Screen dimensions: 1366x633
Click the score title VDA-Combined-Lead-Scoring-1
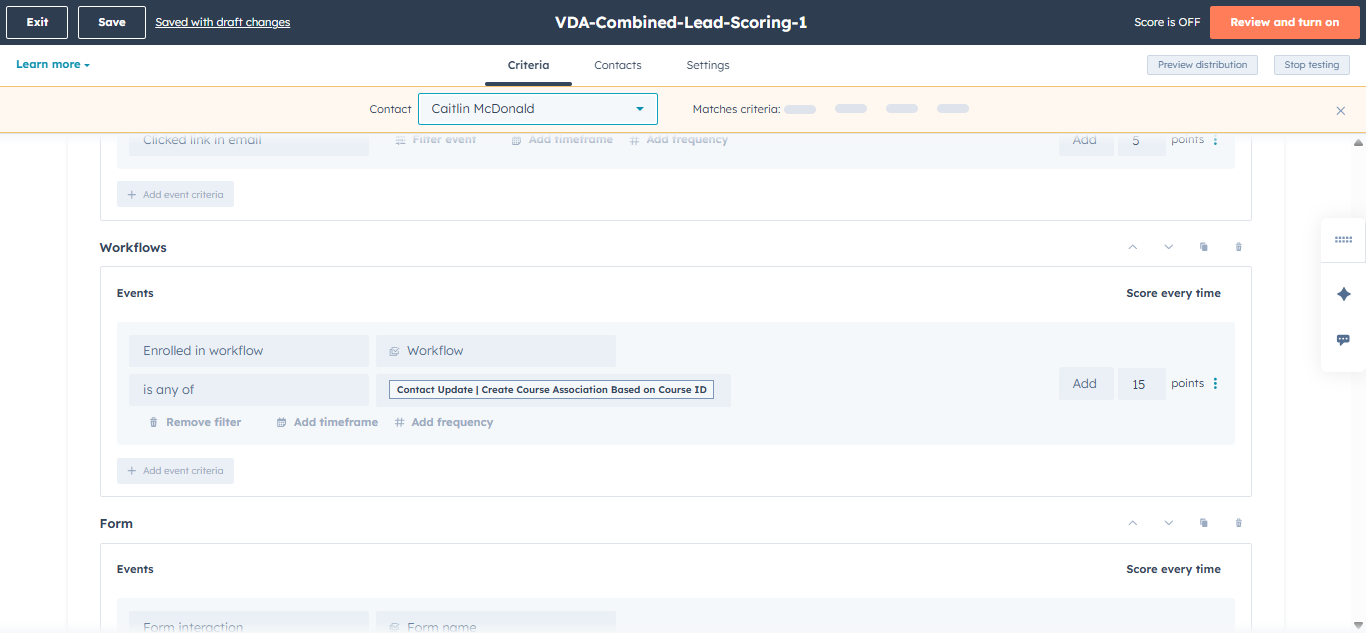(681, 22)
